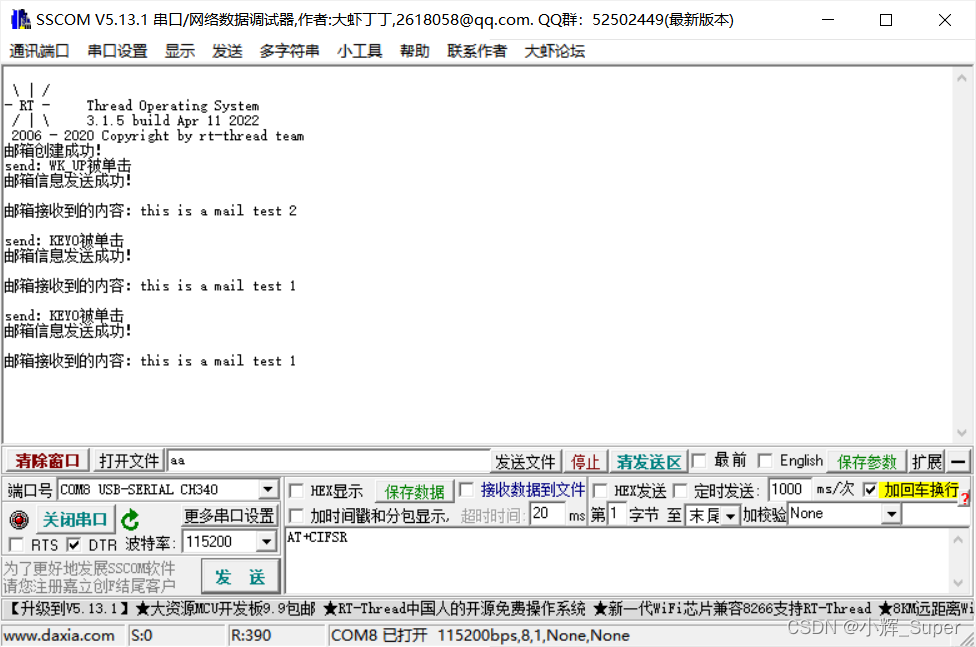Click the 打开文件 button
This screenshot has height=647, width=976.
click(129, 461)
